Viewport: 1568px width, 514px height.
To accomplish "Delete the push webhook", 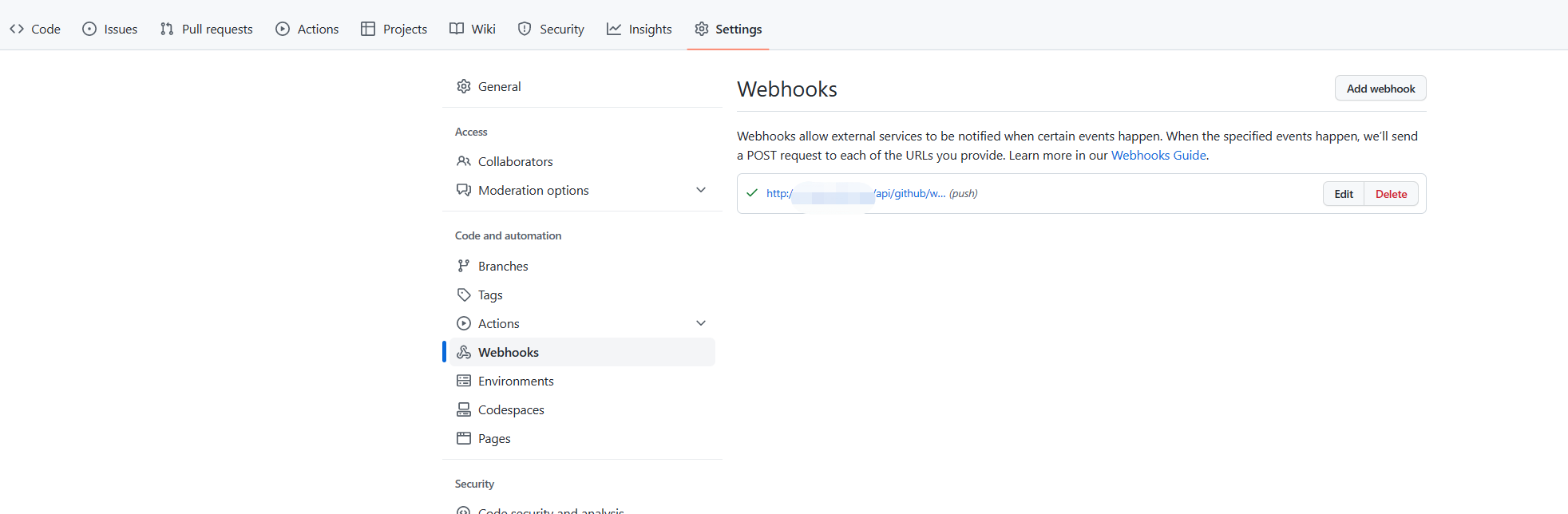I will coord(1391,194).
